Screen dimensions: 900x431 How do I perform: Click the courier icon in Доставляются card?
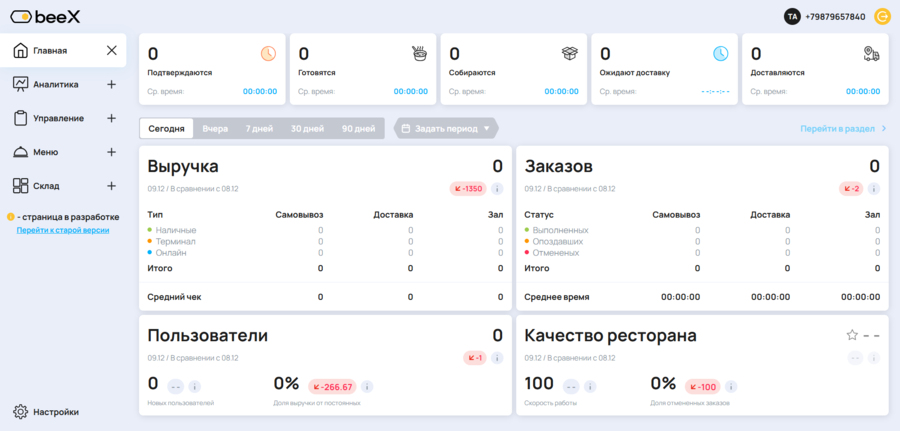tap(871, 53)
